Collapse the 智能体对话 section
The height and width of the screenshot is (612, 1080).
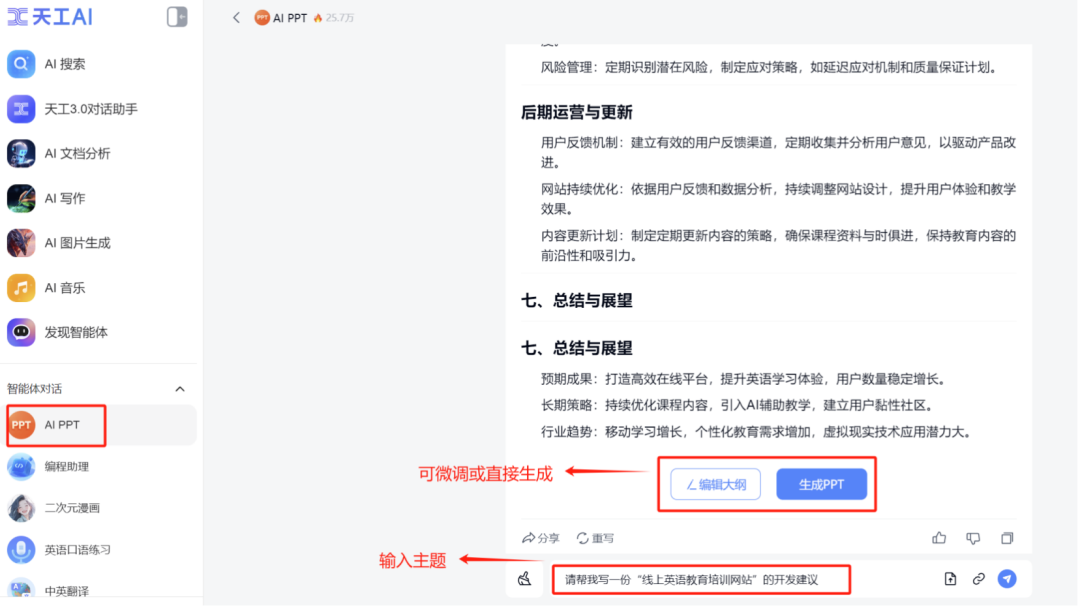tap(179, 389)
